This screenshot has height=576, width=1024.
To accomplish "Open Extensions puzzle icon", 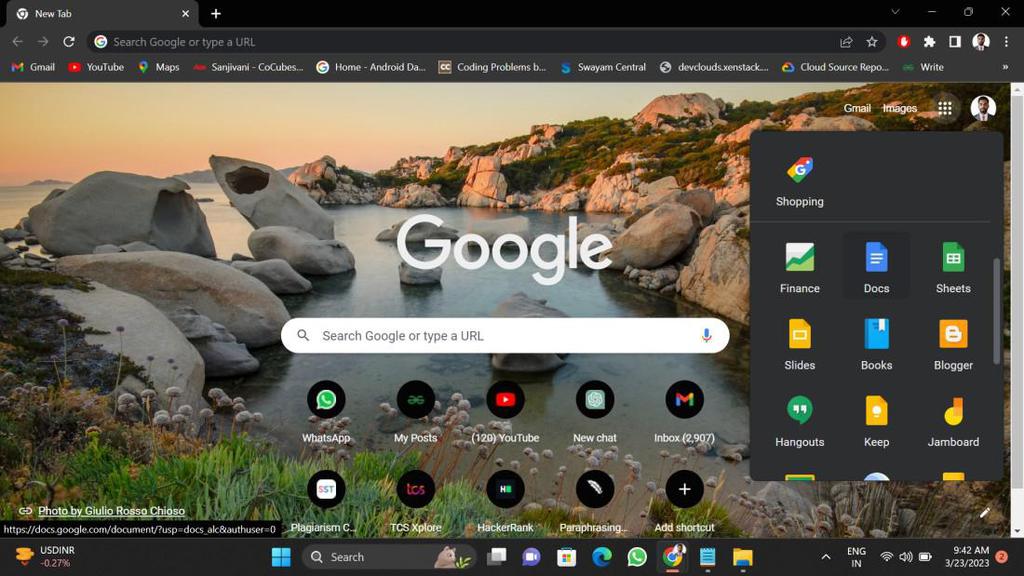I will coord(929,42).
